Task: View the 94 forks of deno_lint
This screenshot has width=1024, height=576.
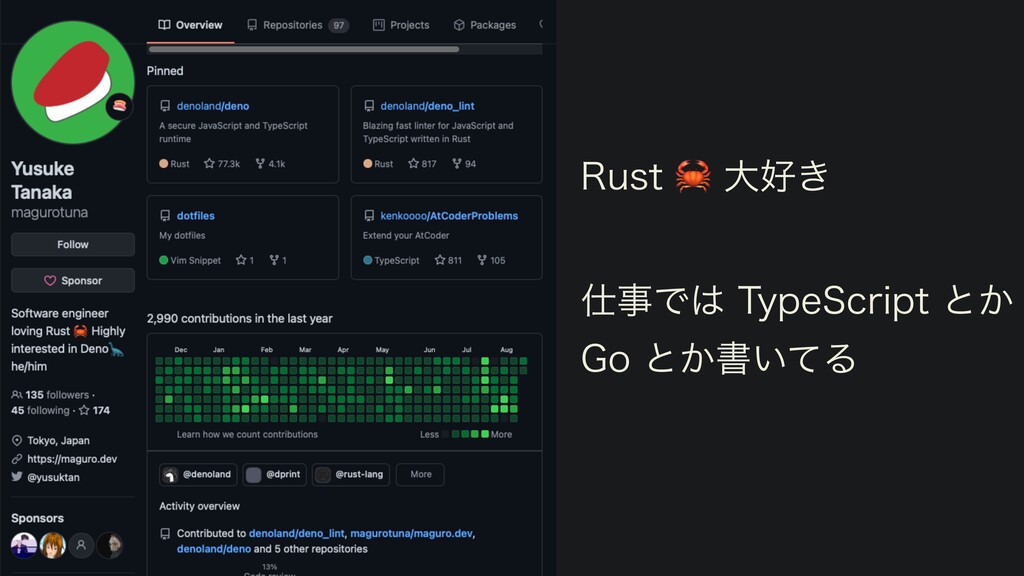Action: [x=464, y=164]
